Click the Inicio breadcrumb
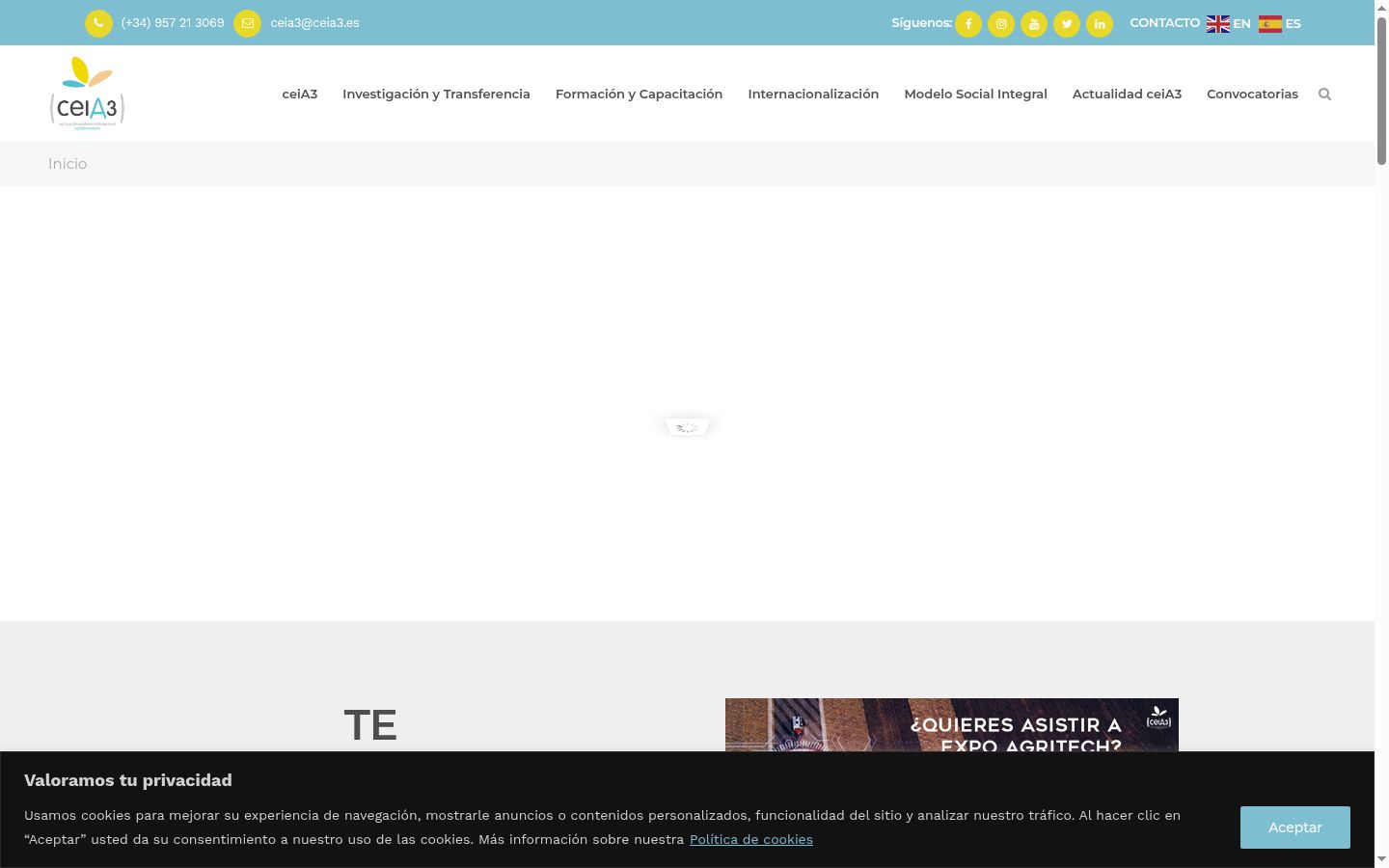The width and height of the screenshot is (1389, 868). coord(68,164)
